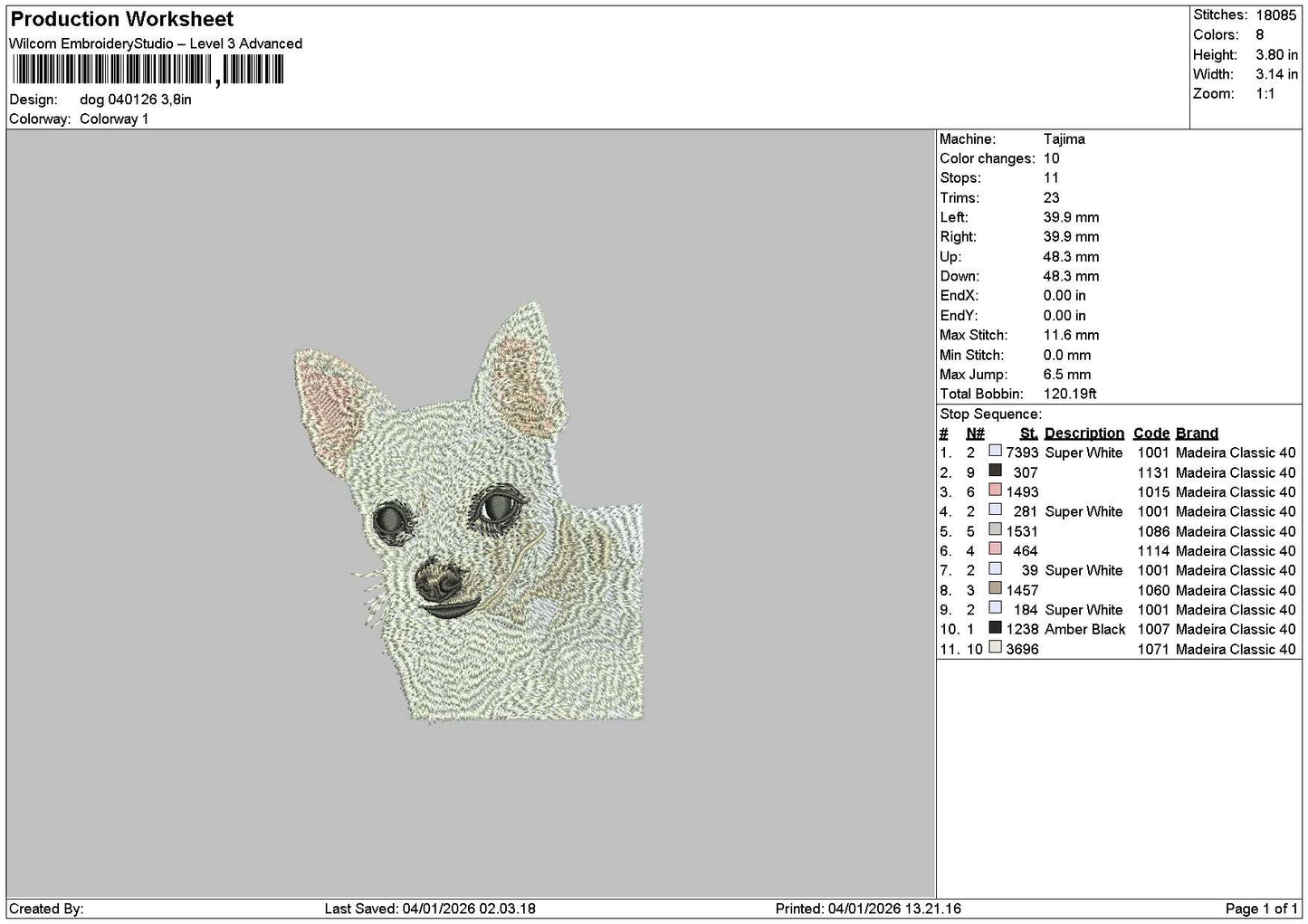Click the dark swatch in stop row 2
1308x924 pixels.
coord(996,471)
